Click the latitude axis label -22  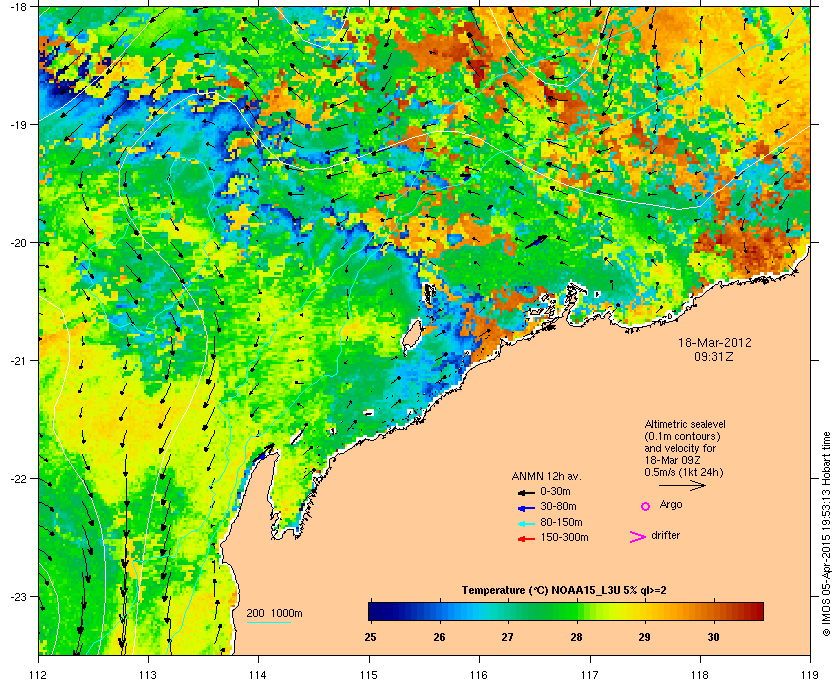19,478
